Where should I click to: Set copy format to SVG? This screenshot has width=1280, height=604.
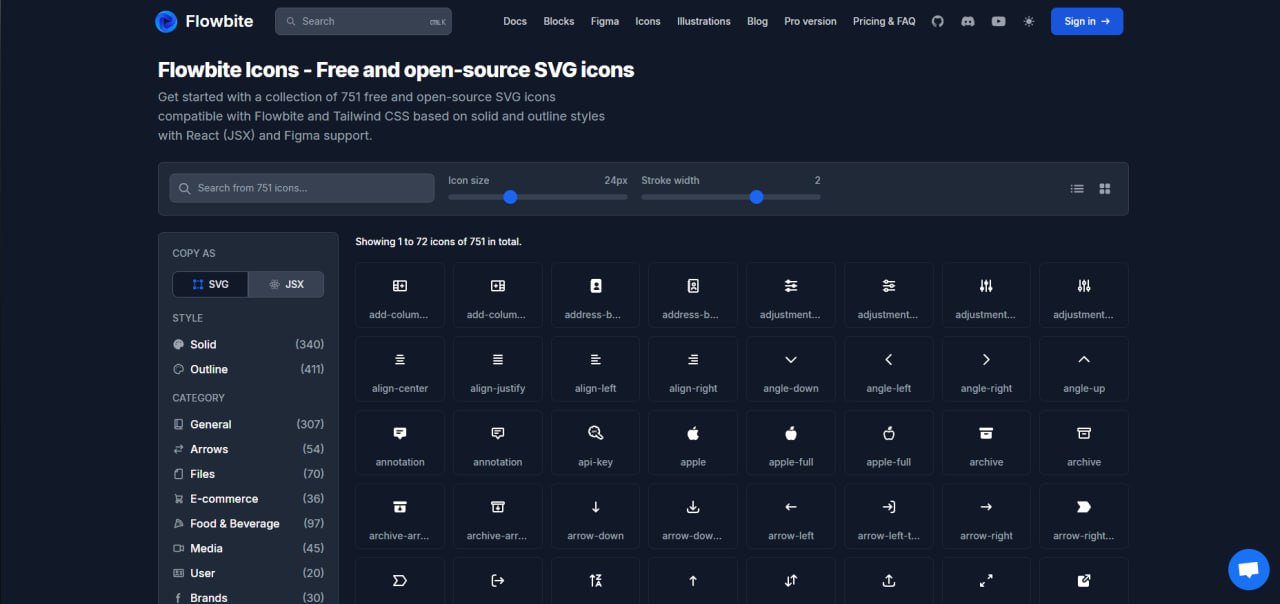pyautogui.click(x=211, y=284)
